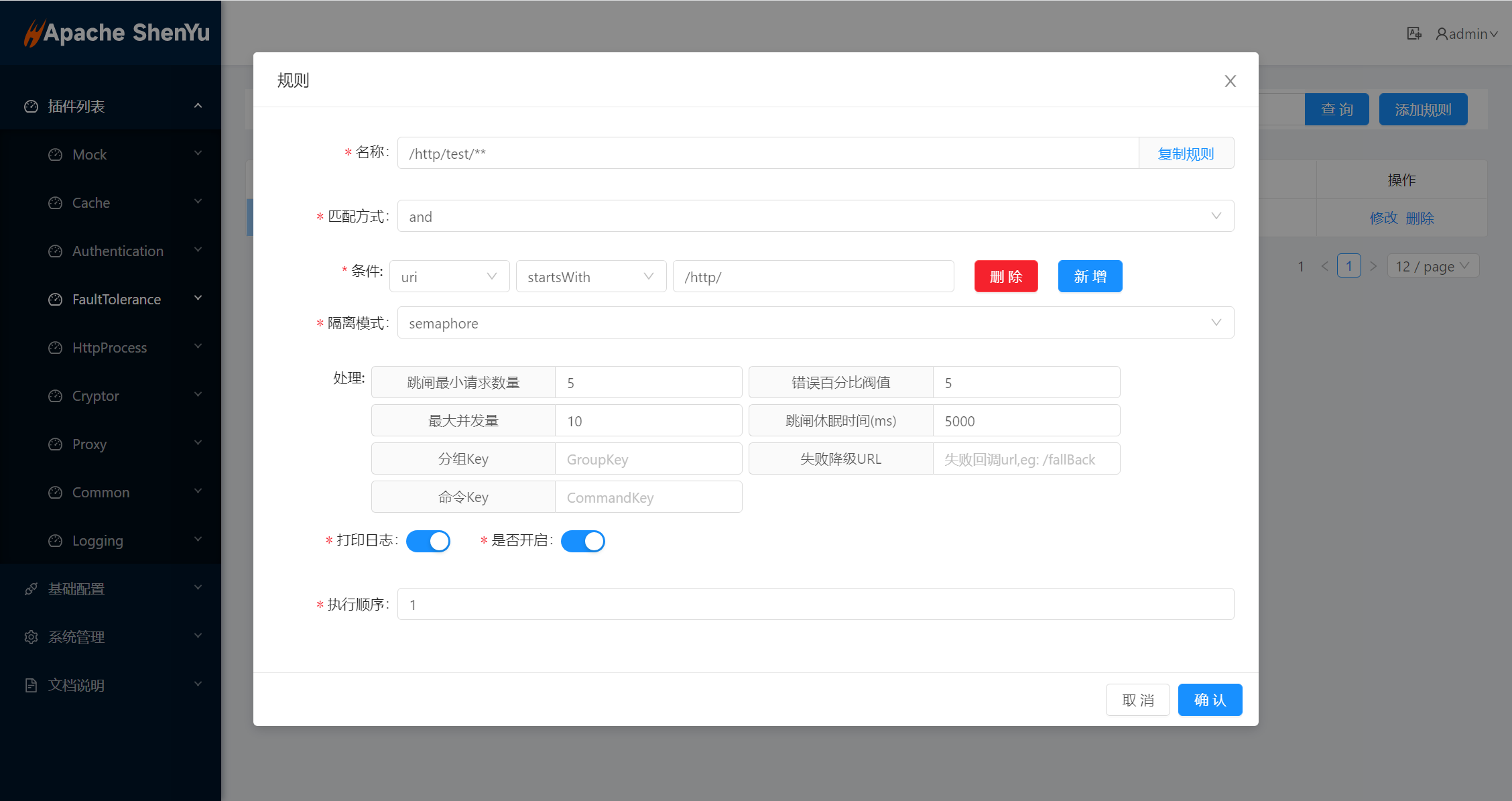Click the document icon next to 文档说明
This screenshot has width=1512, height=801.
(31, 685)
